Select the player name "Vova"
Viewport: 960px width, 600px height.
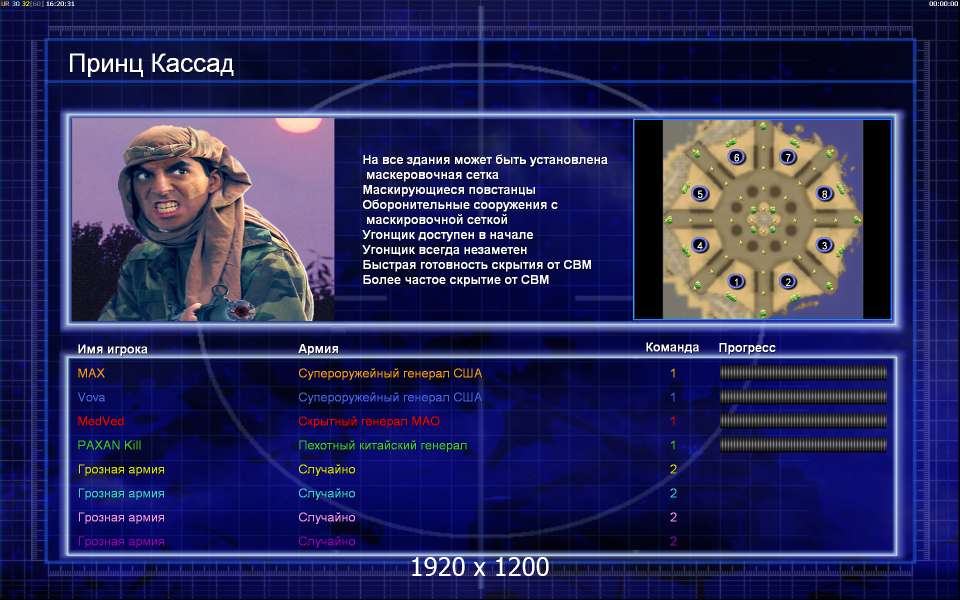pos(91,397)
